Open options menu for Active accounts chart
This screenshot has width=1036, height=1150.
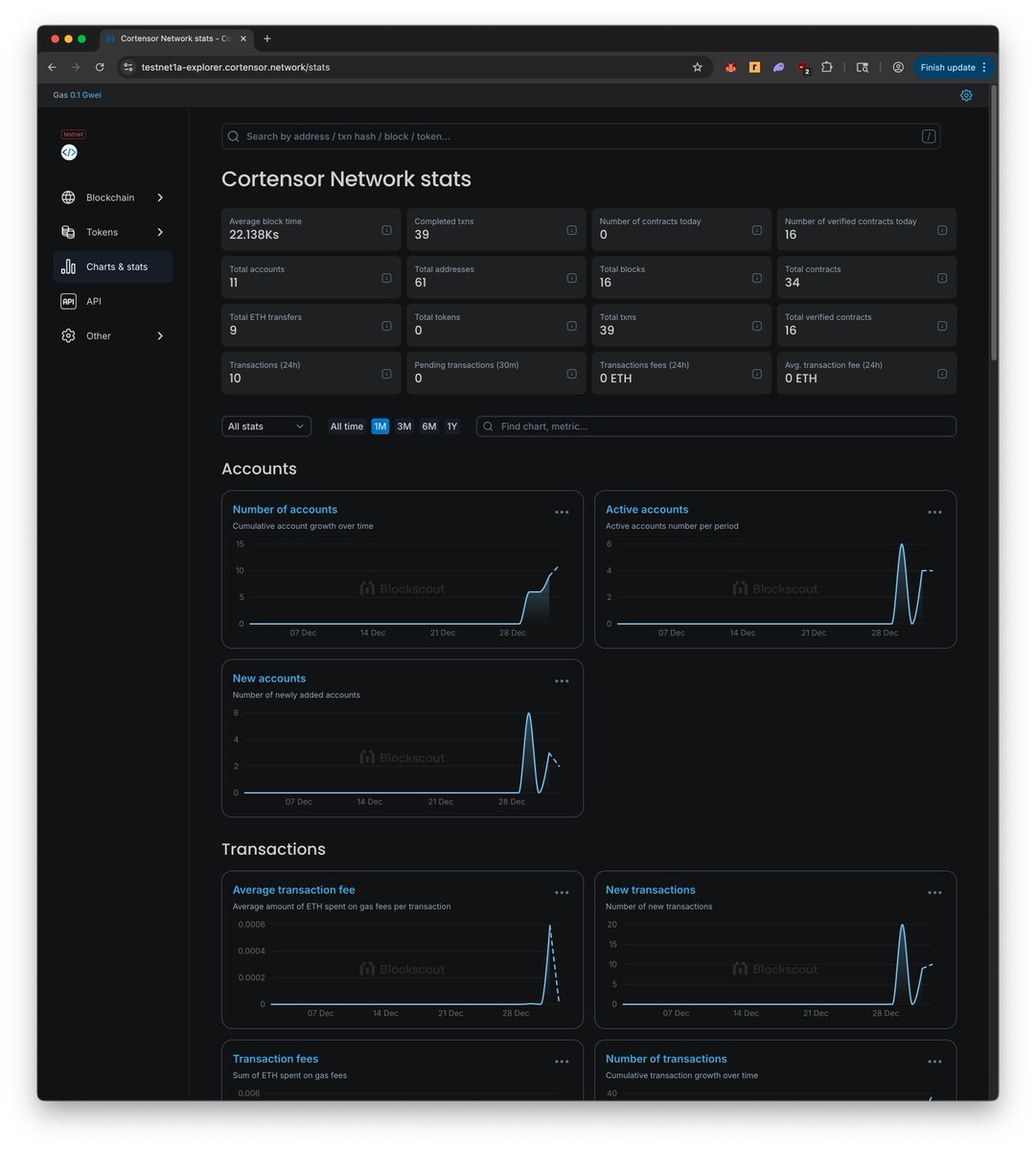pyautogui.click(x=934, y=512)
